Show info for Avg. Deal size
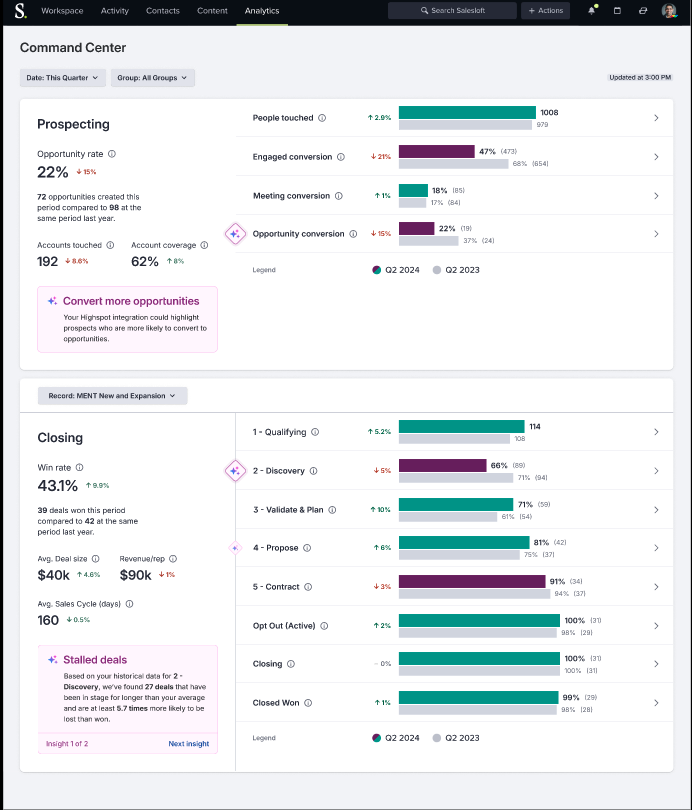 [96, 559]
